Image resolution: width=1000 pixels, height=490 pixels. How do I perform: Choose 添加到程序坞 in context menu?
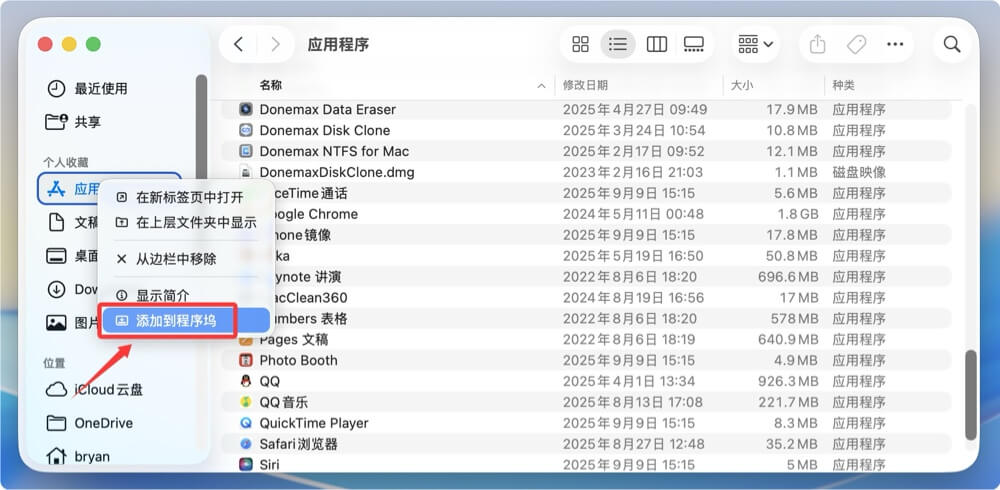point(175,321)
